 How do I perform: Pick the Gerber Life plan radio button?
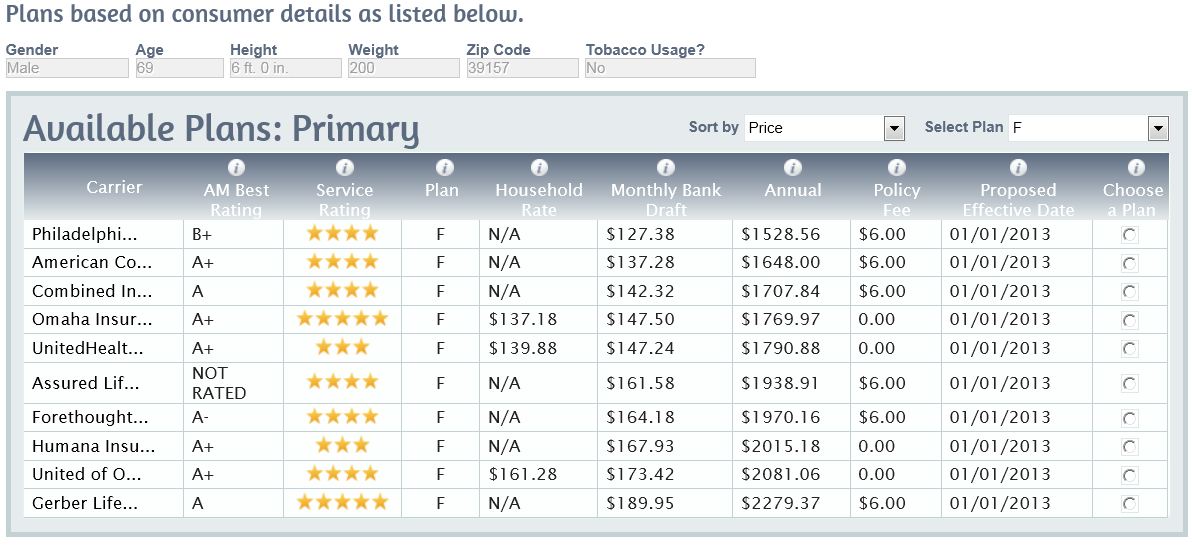point(1130,504)
